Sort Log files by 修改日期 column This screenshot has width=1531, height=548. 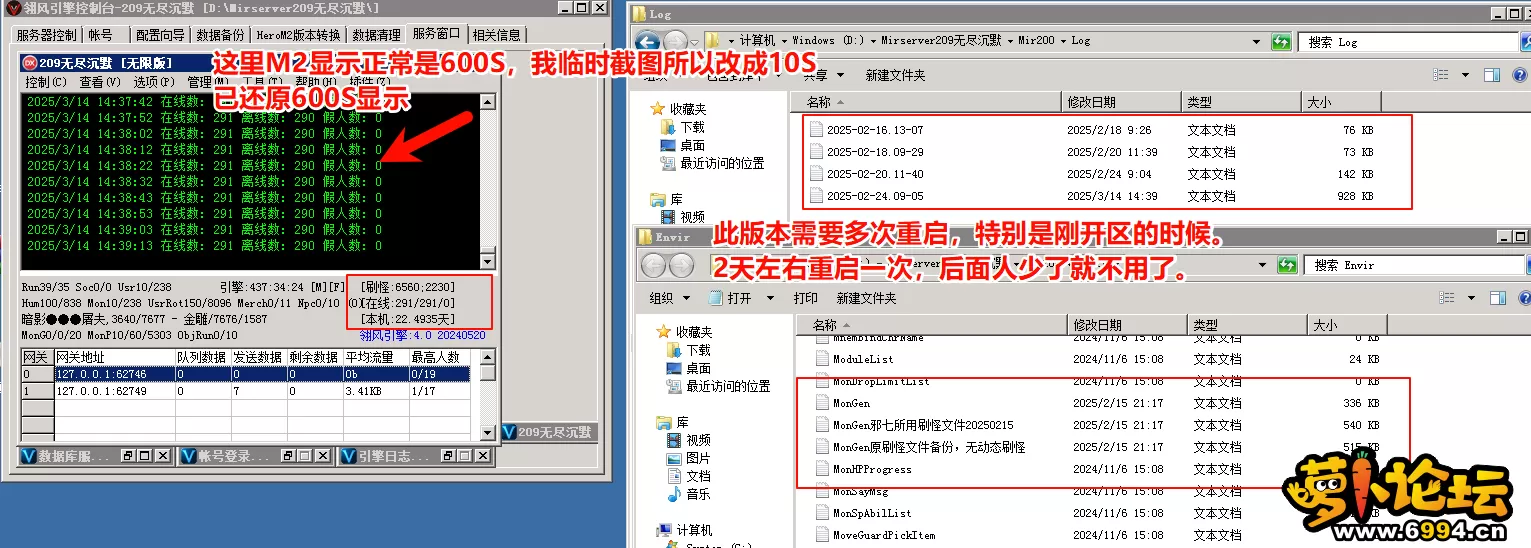[1119, 102]
